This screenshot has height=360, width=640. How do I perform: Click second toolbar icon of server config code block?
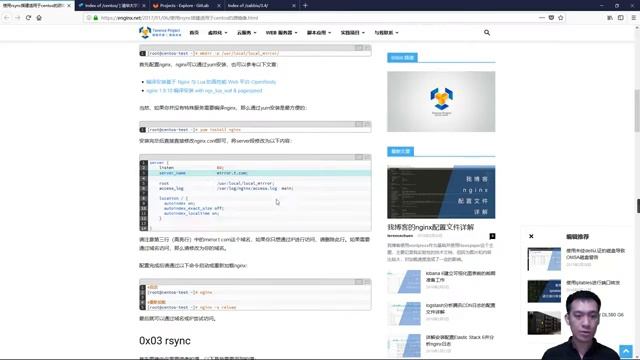[x=367, y=157]
